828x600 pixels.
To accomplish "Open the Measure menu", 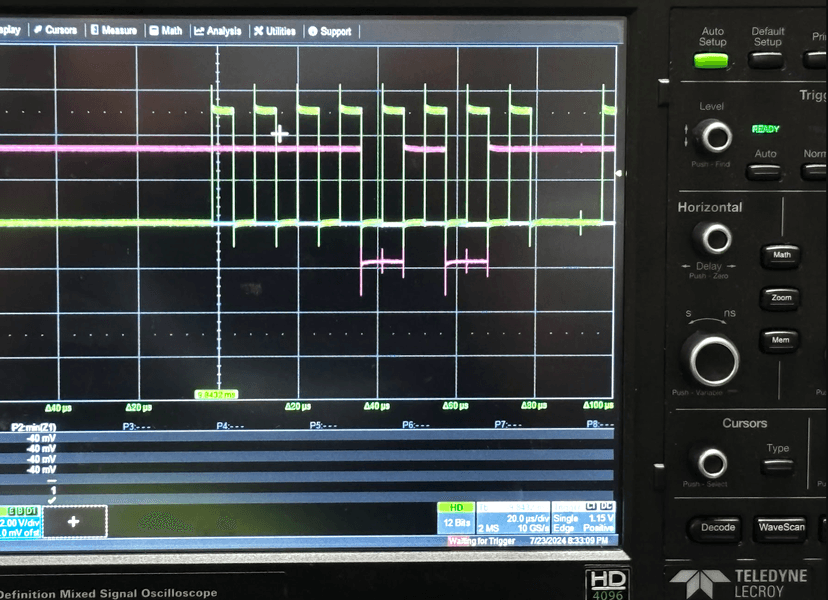I will [x=113, y=30].
